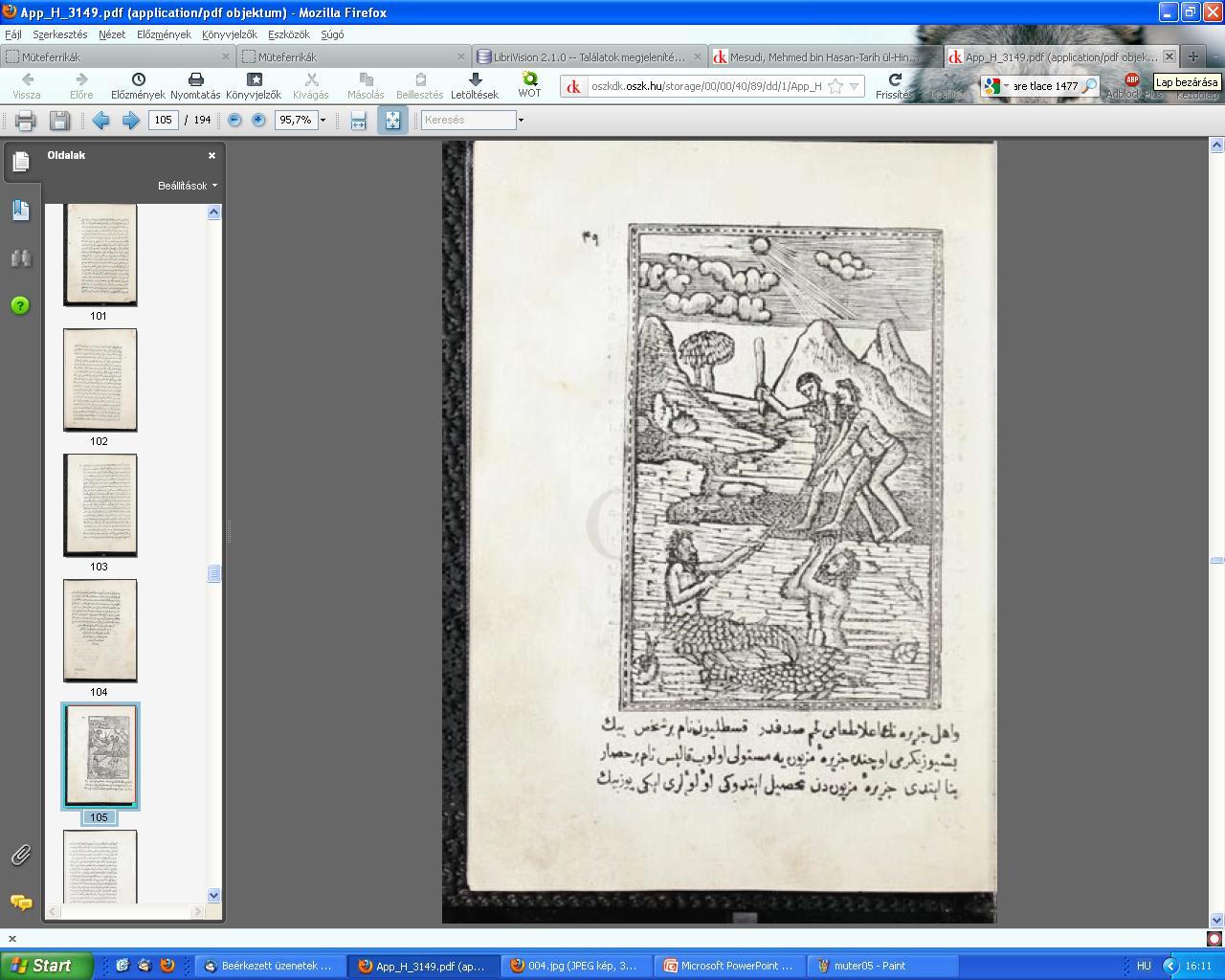This screenshot has height=980, width=1225.
Task: Fit one full page icon
Action: tap(392, 121)
